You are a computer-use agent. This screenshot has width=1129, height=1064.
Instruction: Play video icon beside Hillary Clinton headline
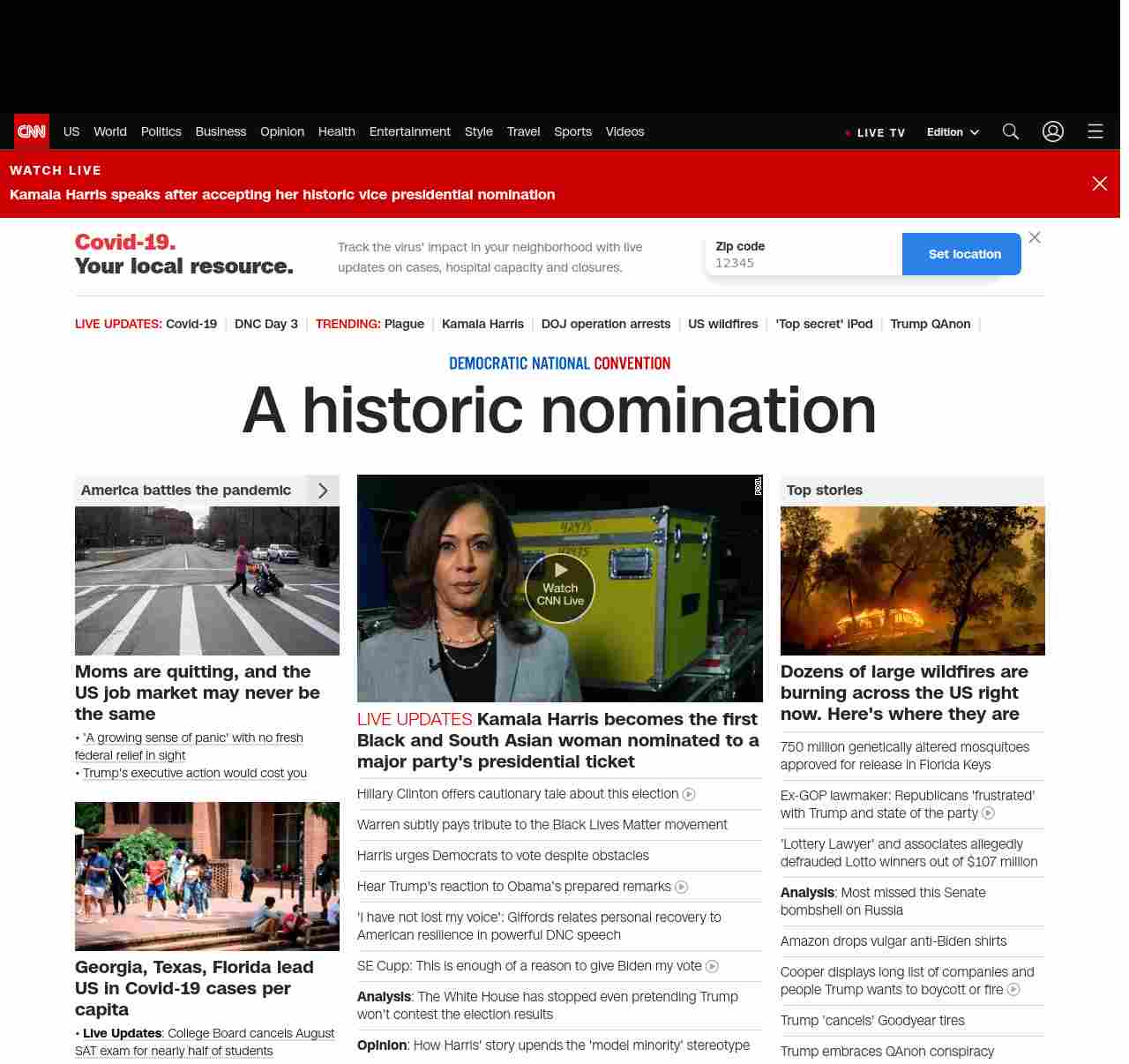(689, 795)
